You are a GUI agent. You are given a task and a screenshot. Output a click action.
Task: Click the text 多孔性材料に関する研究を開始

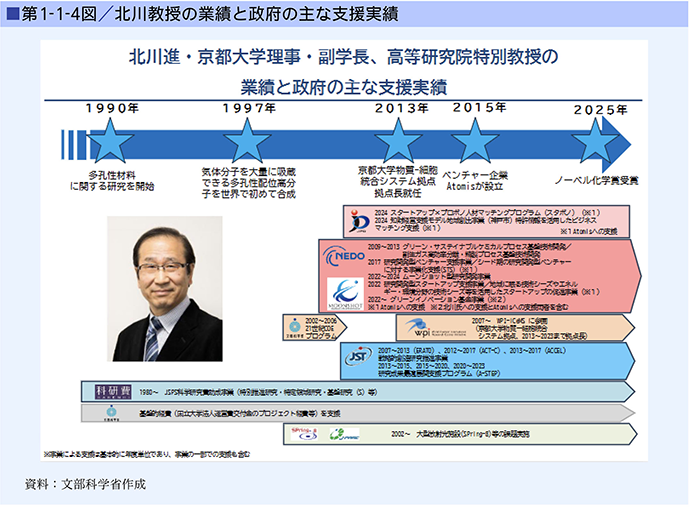click(112, 181)
